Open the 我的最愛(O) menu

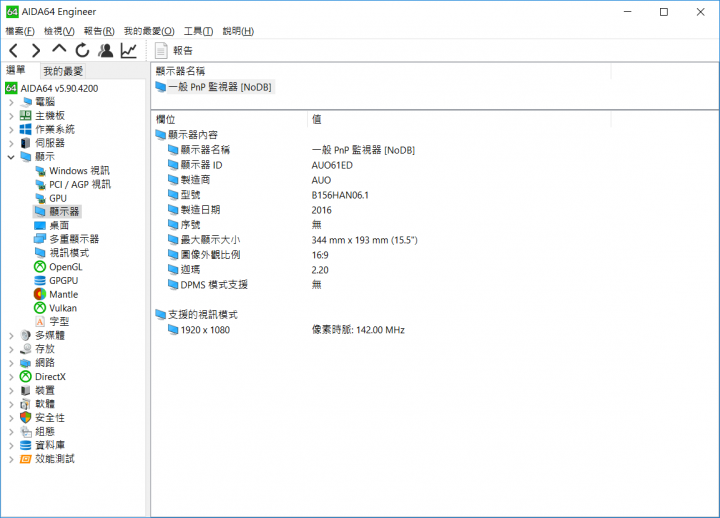point(149,31)
